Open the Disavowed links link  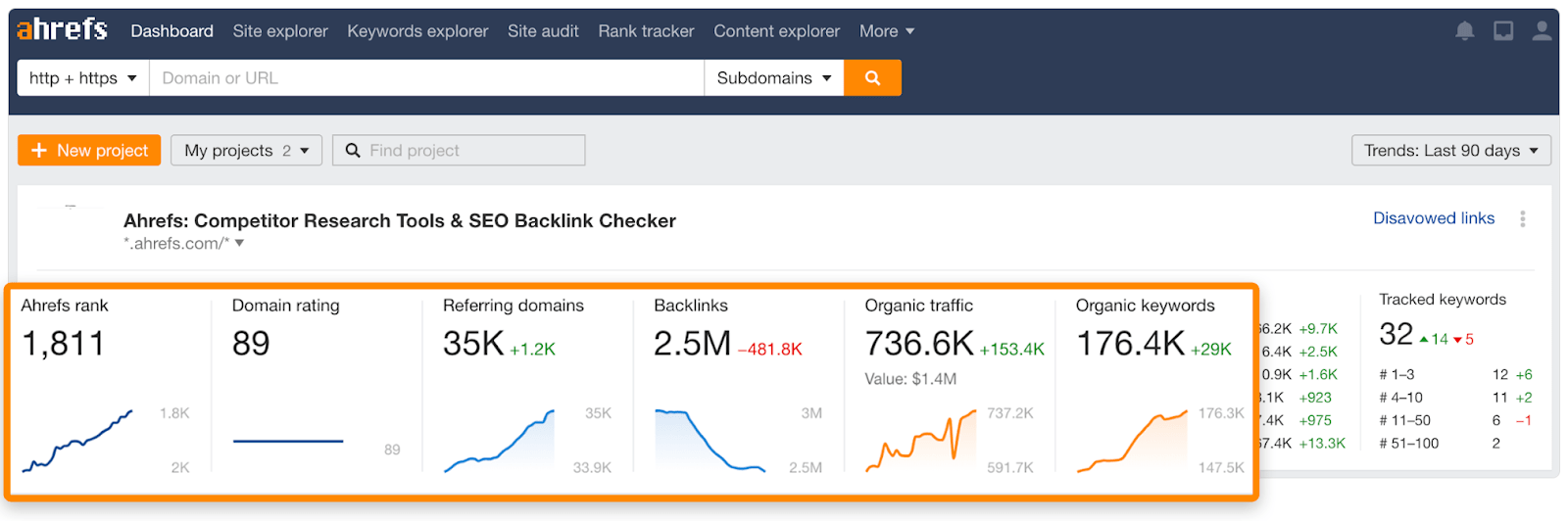coord(1433,218)
